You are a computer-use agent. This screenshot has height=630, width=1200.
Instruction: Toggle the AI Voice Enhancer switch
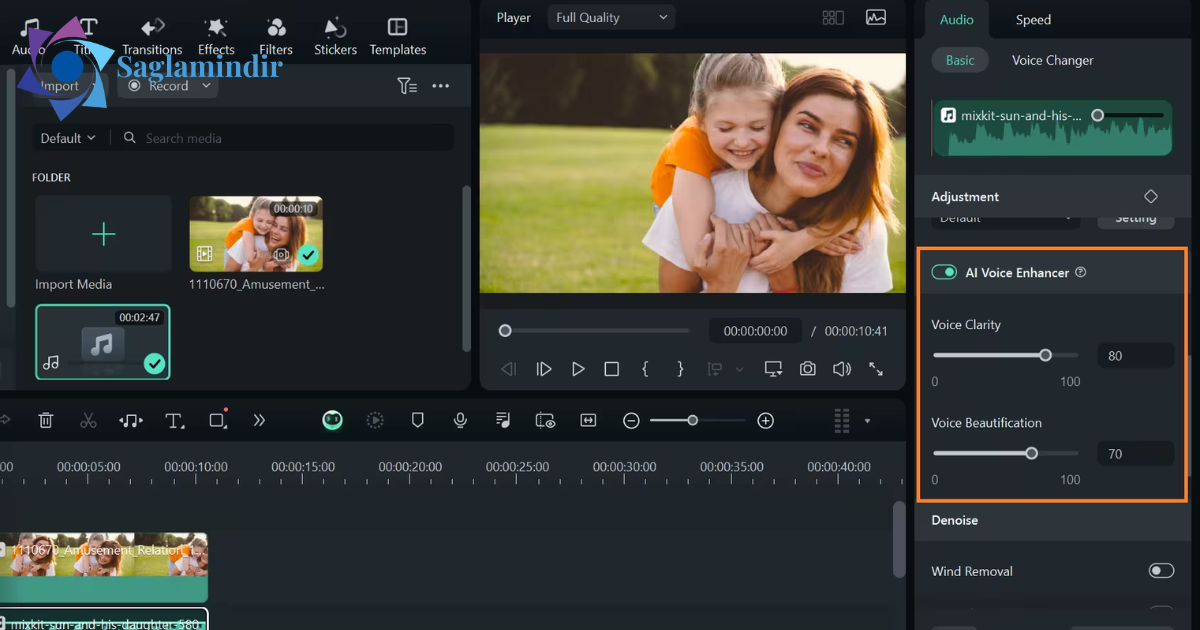pyautogui.click(x=944, y=272)
